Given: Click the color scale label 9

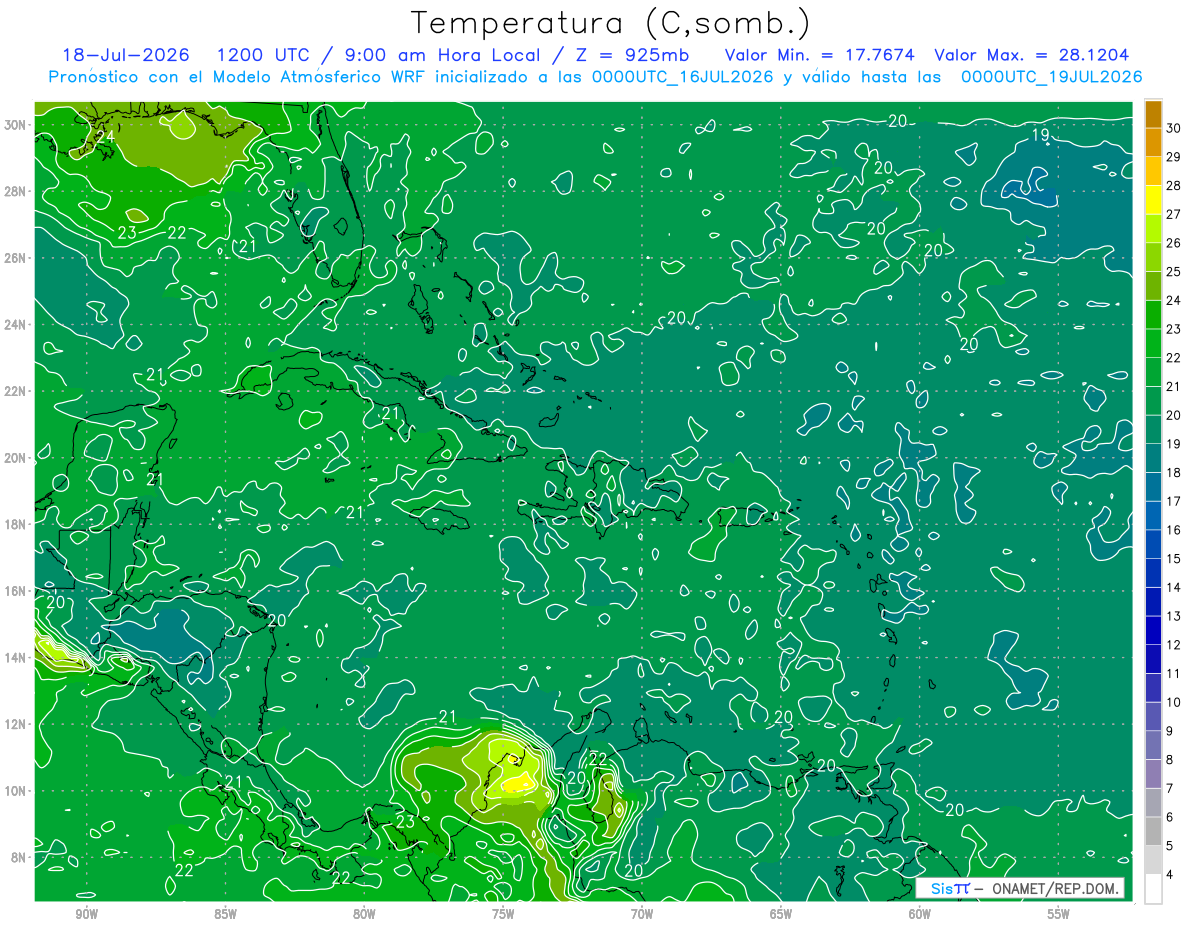Looking at the screenshot, I should point(1171,731).
